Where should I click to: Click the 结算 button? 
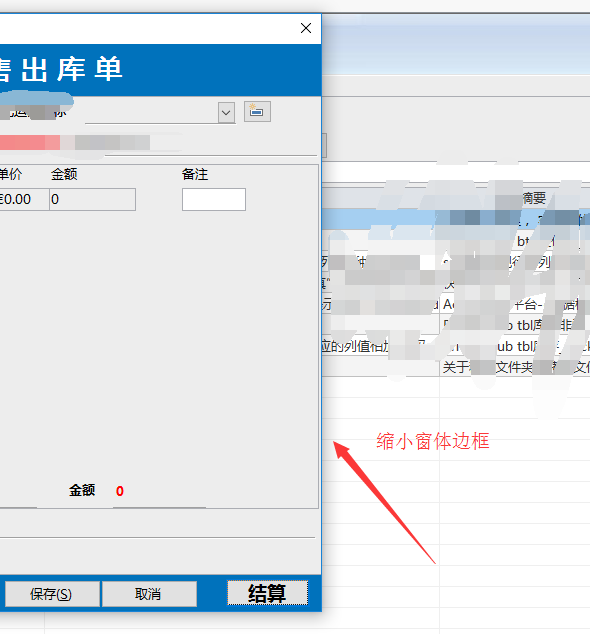point(267,593)
